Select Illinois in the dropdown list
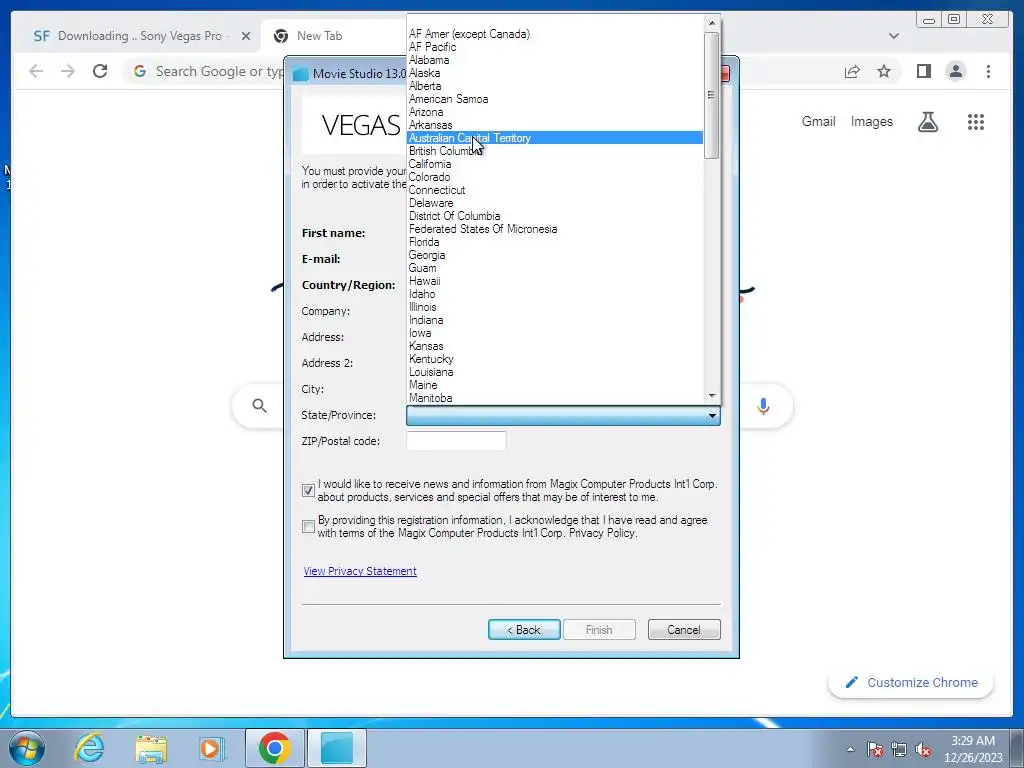This screenshot has width=1024, height=768. point(554,307)
